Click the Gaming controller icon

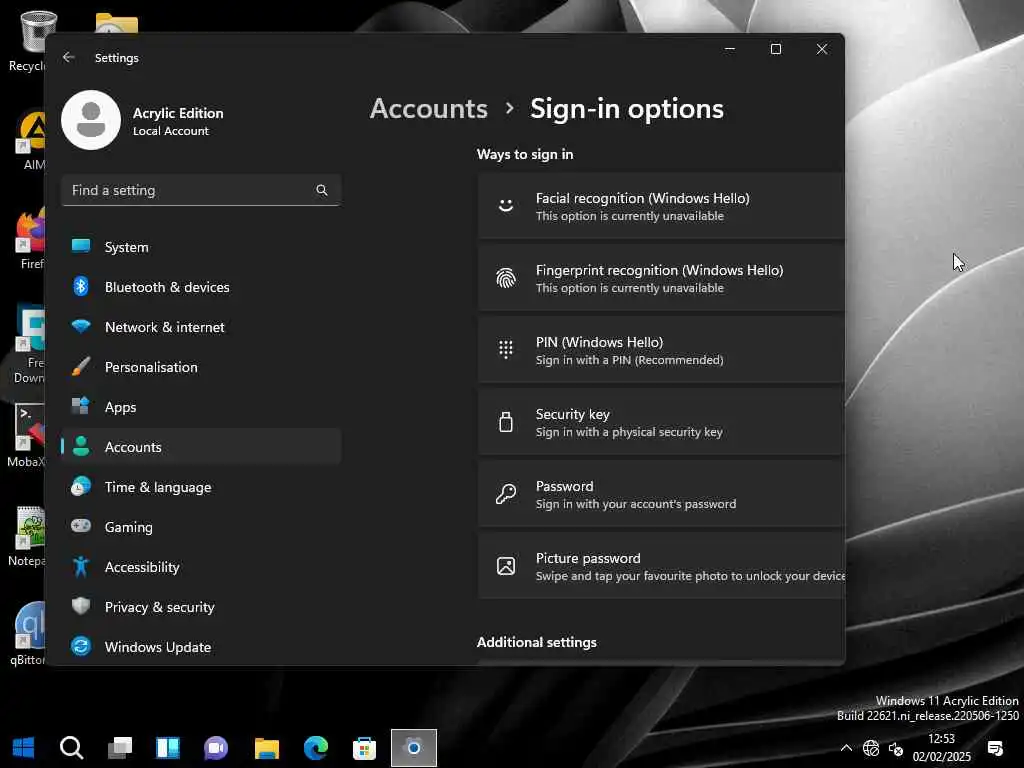pyautogui.click(x=81, y=526)
